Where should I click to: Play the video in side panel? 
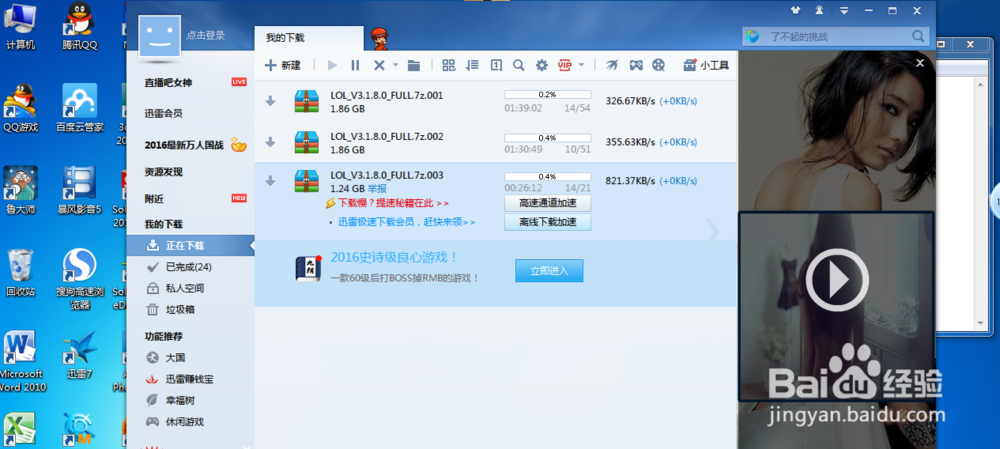837,279
